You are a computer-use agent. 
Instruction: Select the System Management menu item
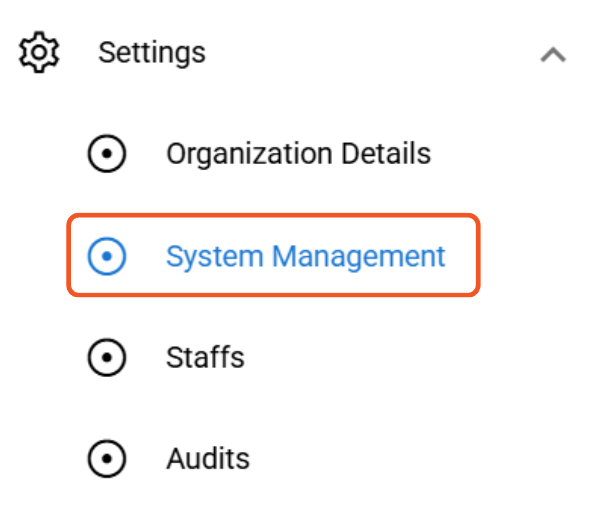point(273,255)
